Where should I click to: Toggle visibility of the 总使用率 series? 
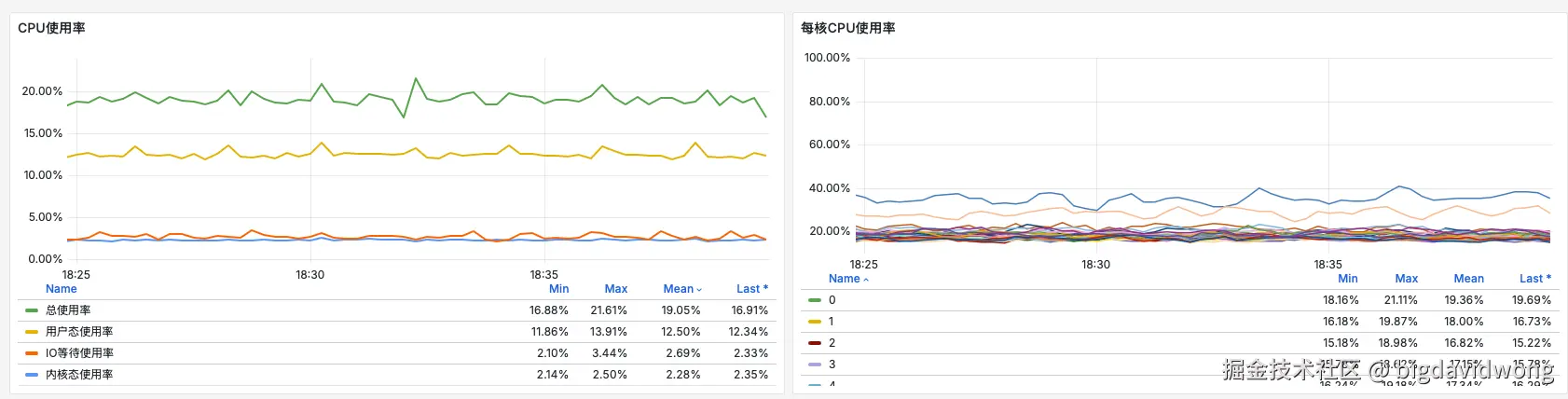pos(68,310)
